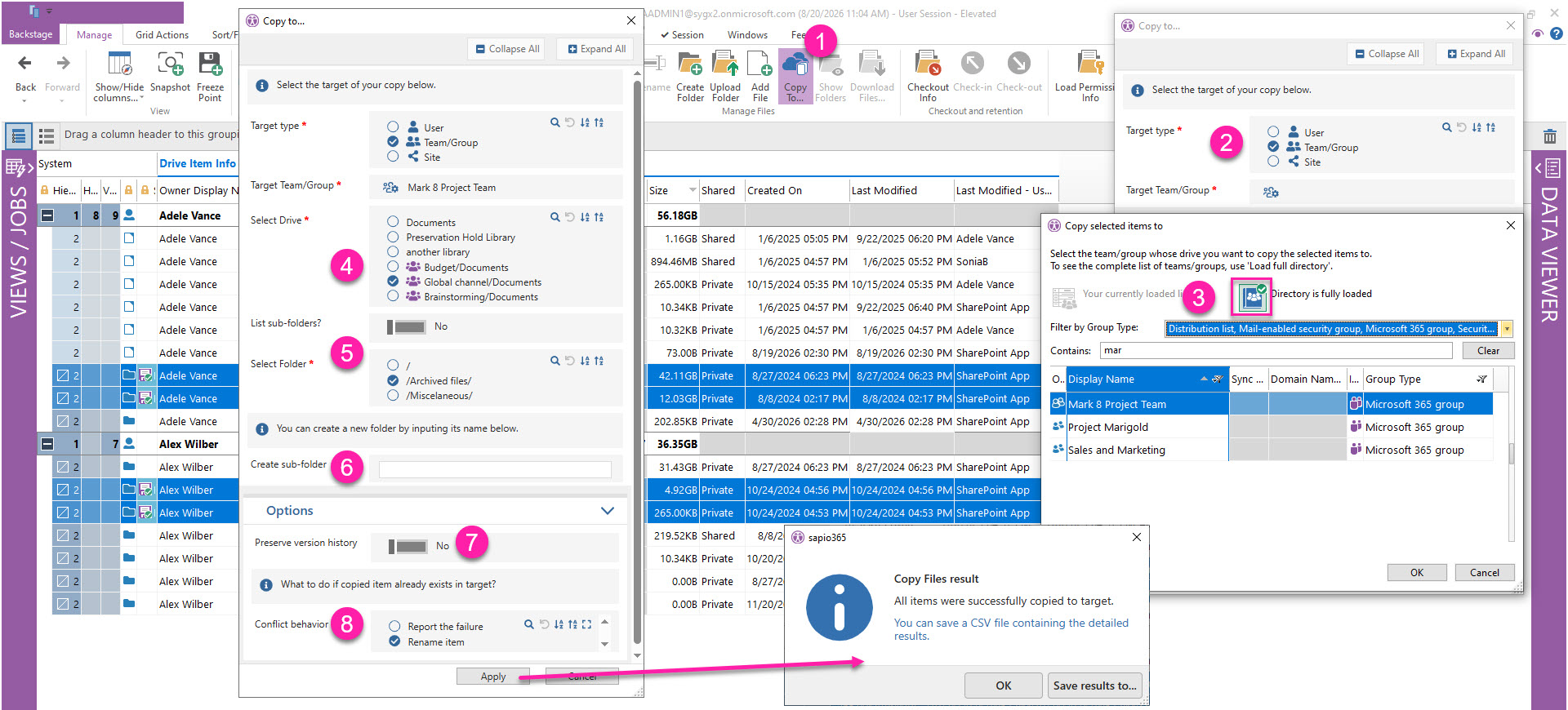Image resolution: width=1568 pixels, height=710 pixels.
Task: Click the Load Permissions Info ribbon icon
Action: (1090, 63)
